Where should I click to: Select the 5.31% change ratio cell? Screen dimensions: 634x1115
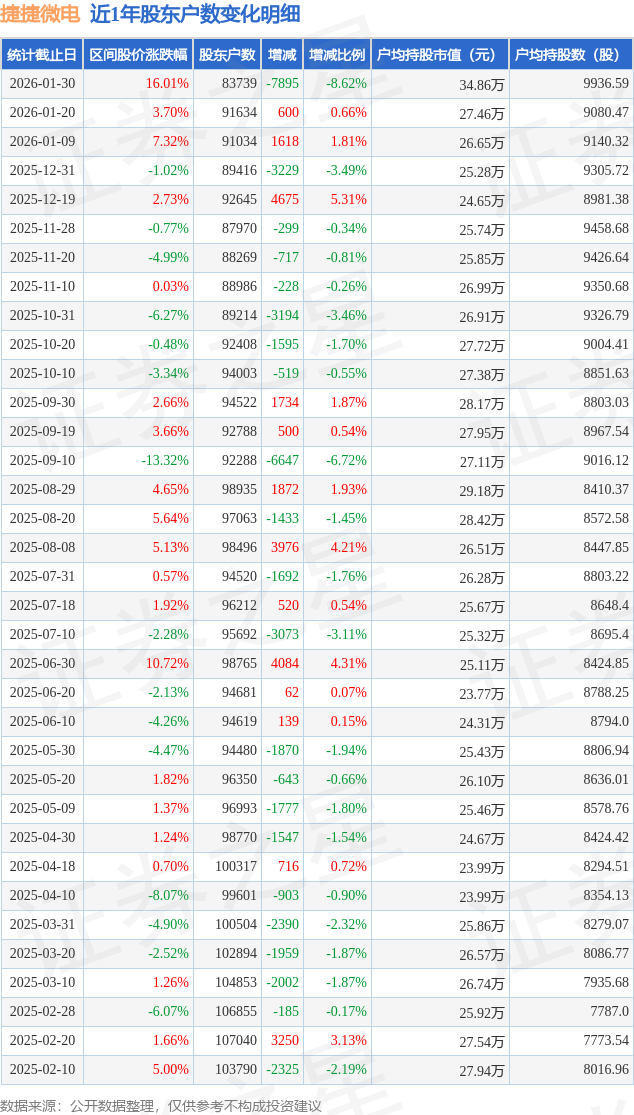(x=348, y=200)
